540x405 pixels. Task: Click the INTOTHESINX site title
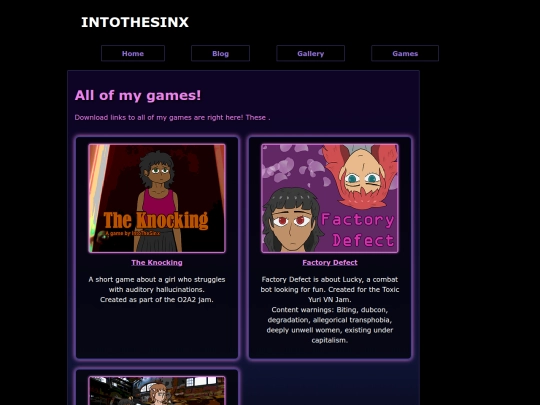tap(135, 22)
